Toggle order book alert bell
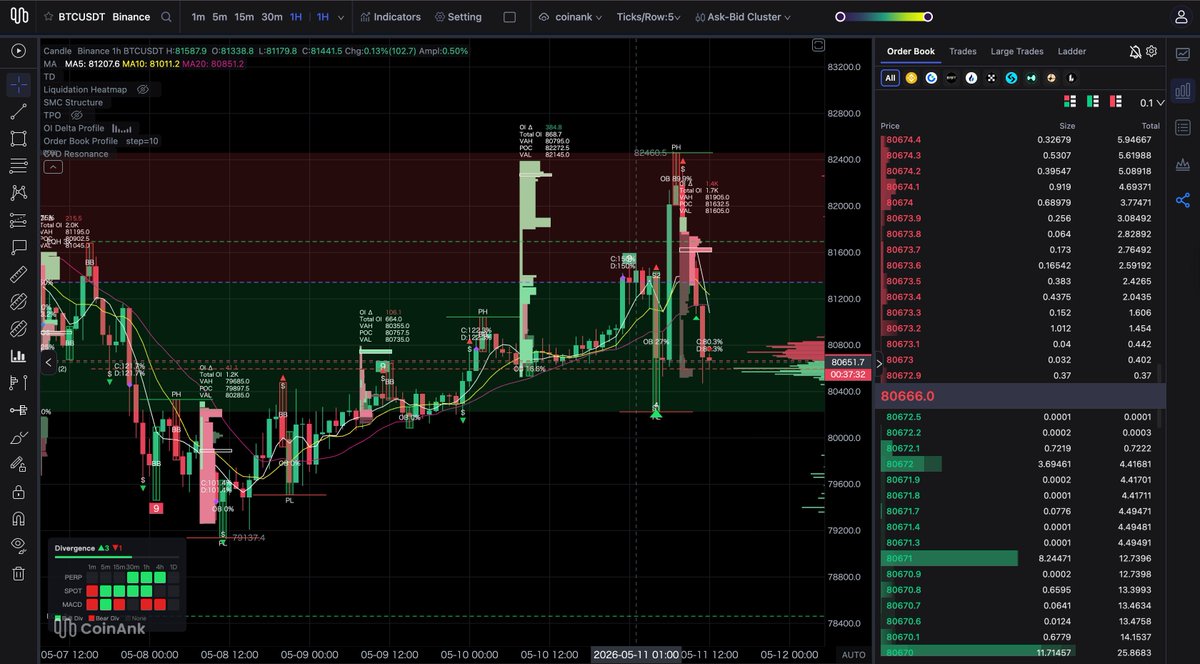 1135,51
